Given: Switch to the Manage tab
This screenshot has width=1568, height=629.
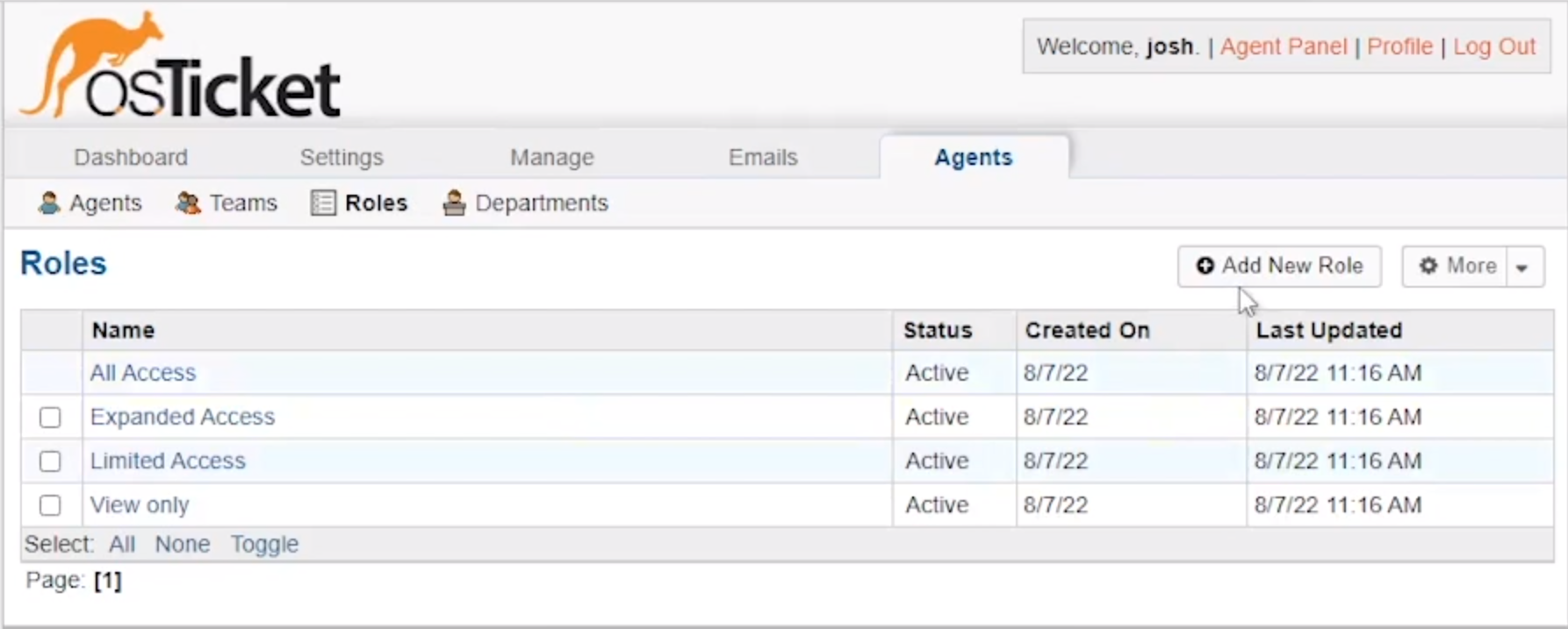Looking at the screenshot, I should pyautogui.click(x=551, y=157).
